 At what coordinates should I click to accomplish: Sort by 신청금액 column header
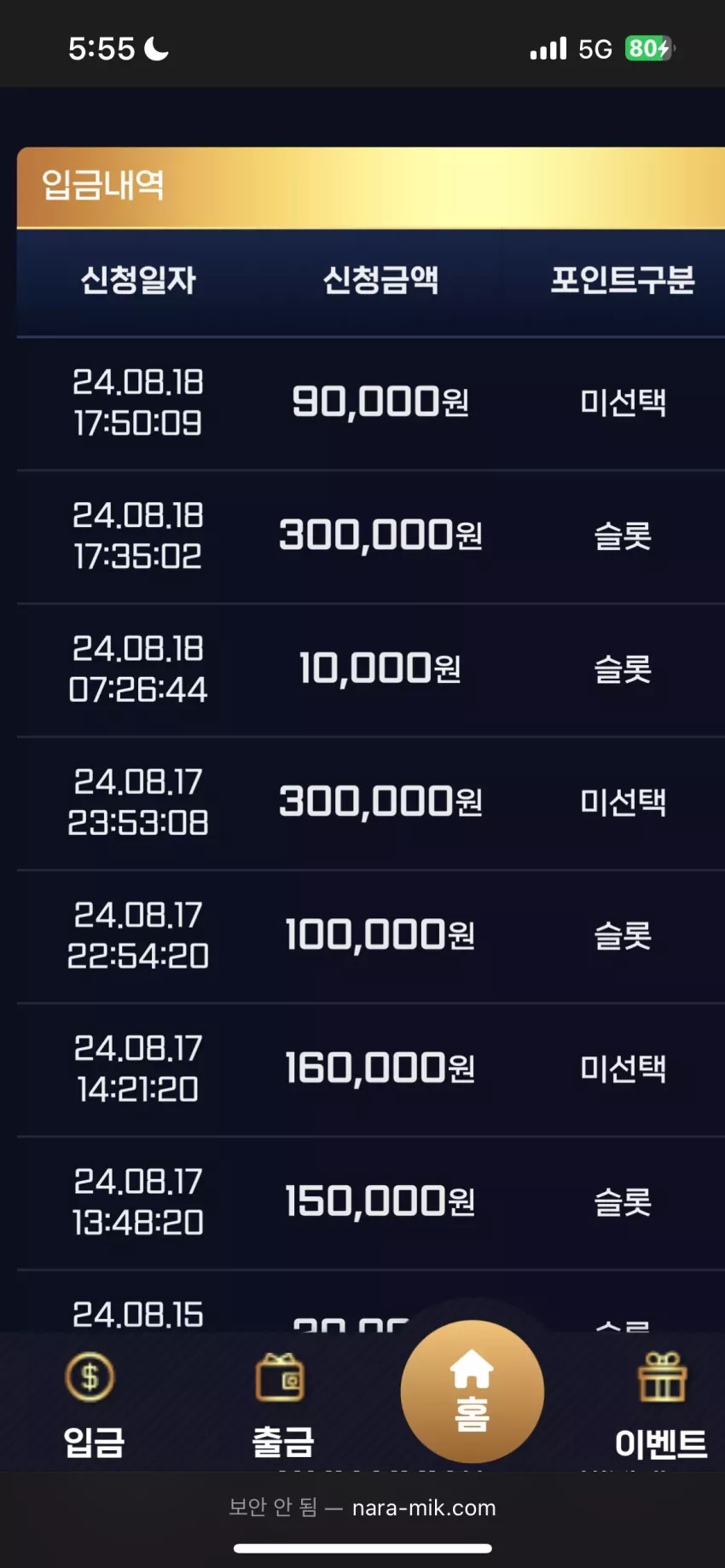tap(380, 280)
